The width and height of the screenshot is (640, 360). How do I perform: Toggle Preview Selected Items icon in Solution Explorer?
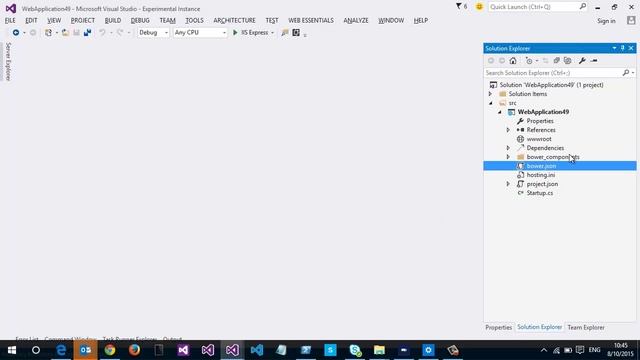click(x=594, y=61)
